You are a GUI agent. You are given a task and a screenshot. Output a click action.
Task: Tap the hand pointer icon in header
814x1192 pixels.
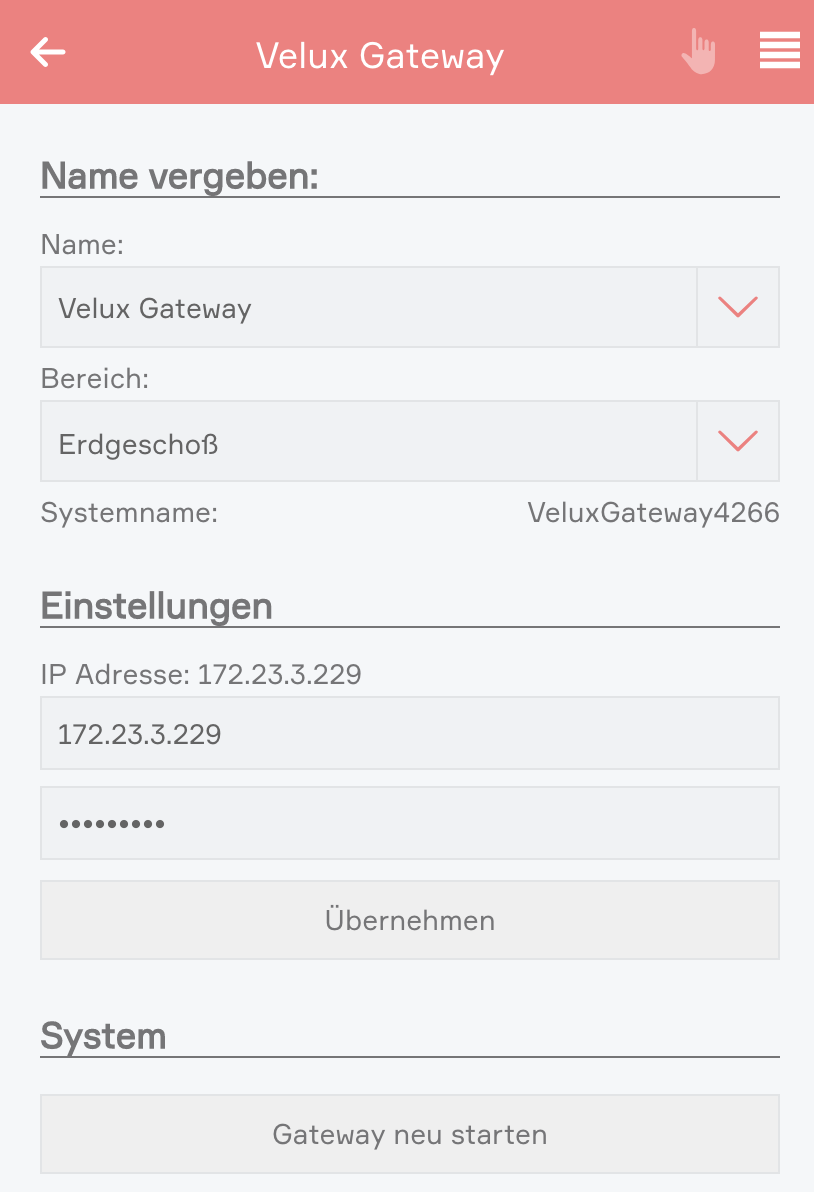click(x=700, y=51)
